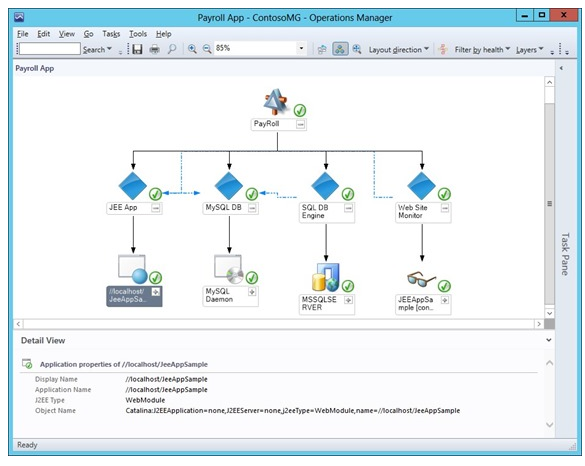Image resolution: width=585 pixels, height=466 pixels.
Task: Open the Filter by health dropdown
Action: pos(482,50)
